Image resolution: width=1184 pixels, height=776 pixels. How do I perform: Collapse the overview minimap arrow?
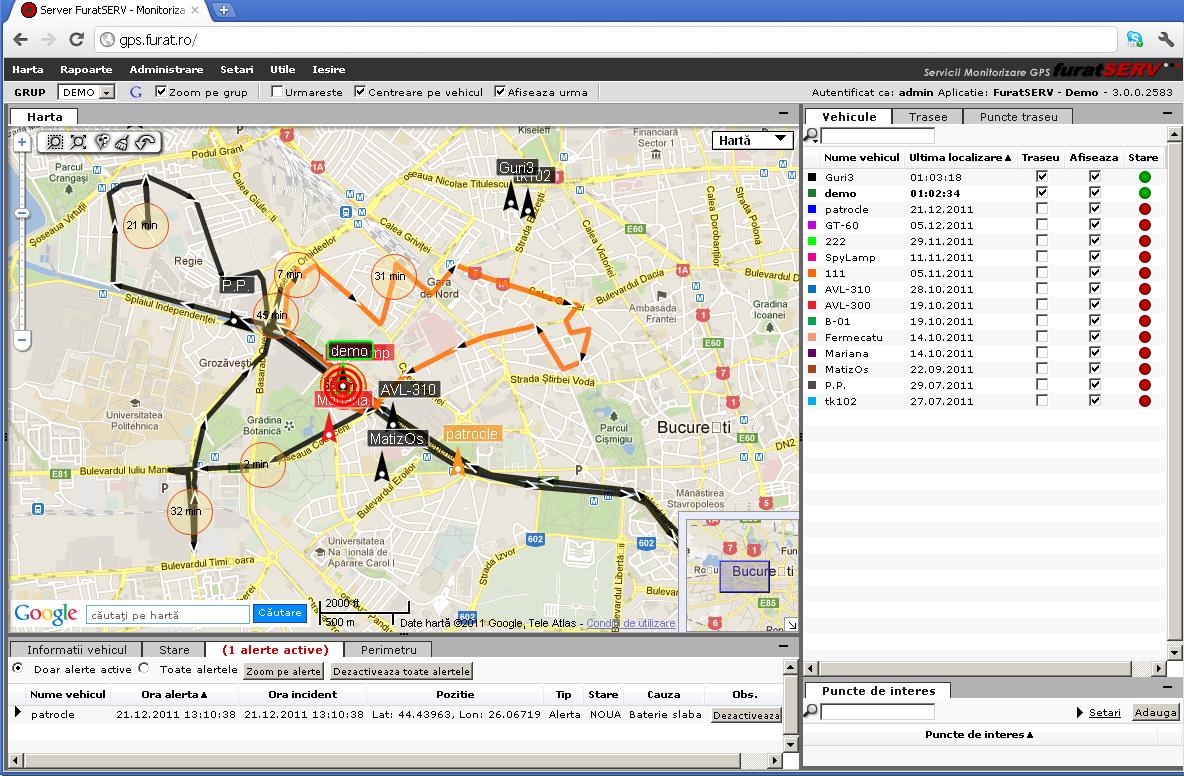point(791,625)
